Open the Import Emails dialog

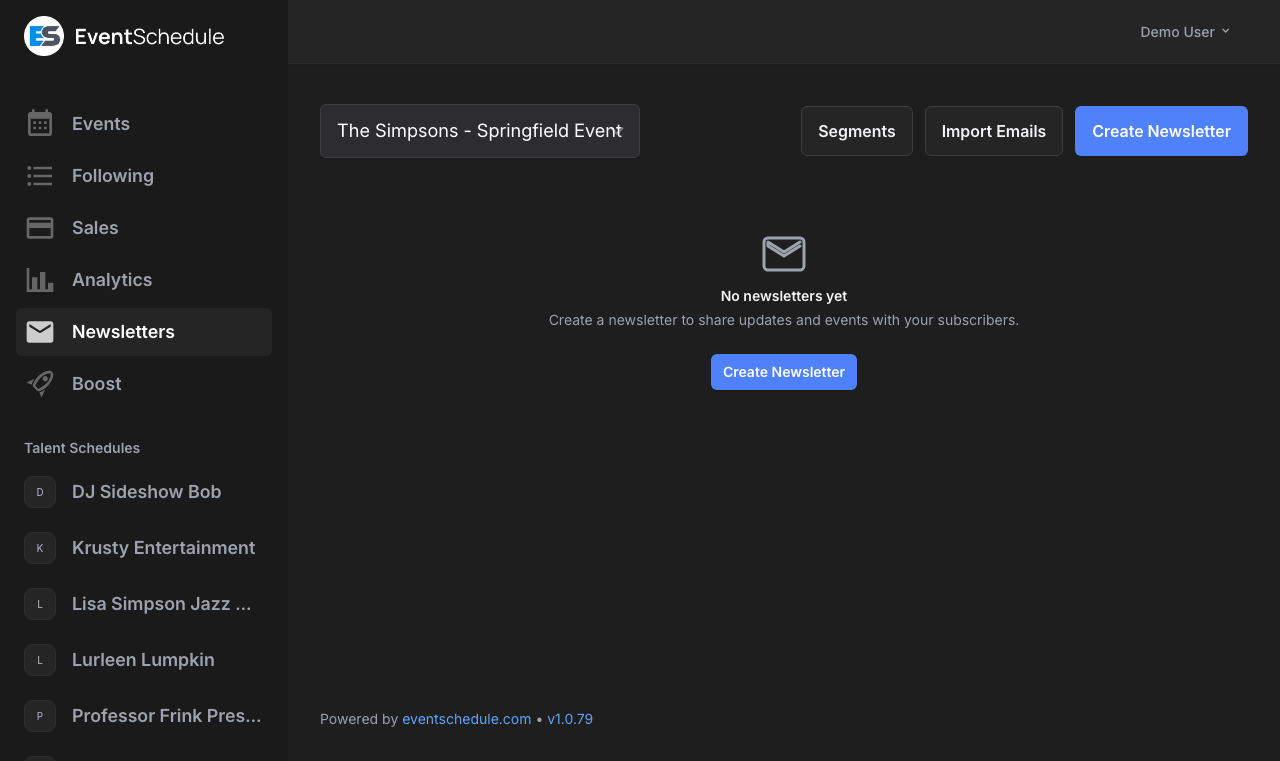pyautogui.click(x=993, y=131)
